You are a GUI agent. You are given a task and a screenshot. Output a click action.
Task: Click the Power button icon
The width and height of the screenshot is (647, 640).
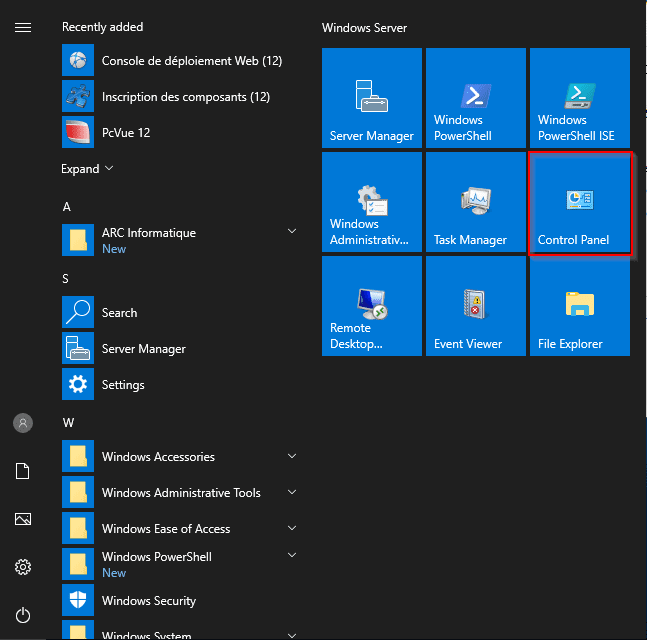[x=23, y=615]
